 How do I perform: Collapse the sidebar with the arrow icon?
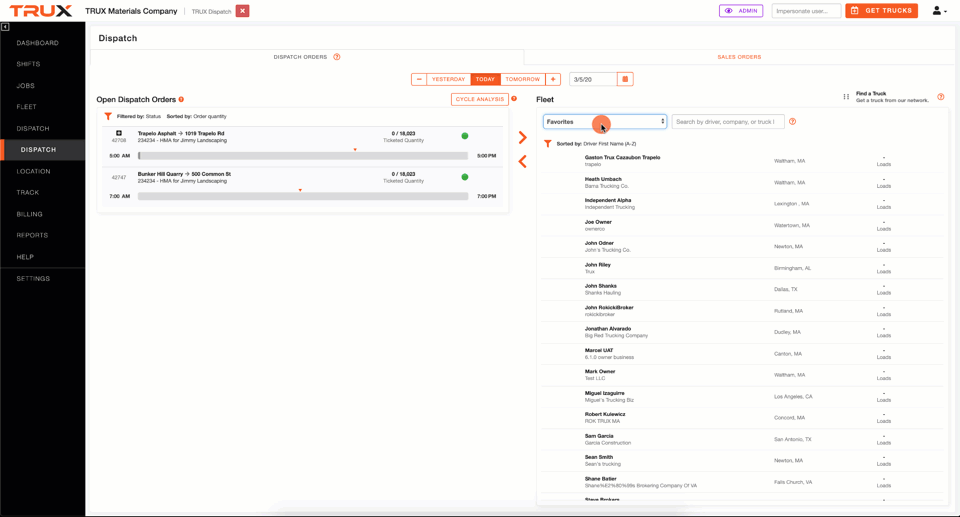pyautogui.click(x=5, y=27)
